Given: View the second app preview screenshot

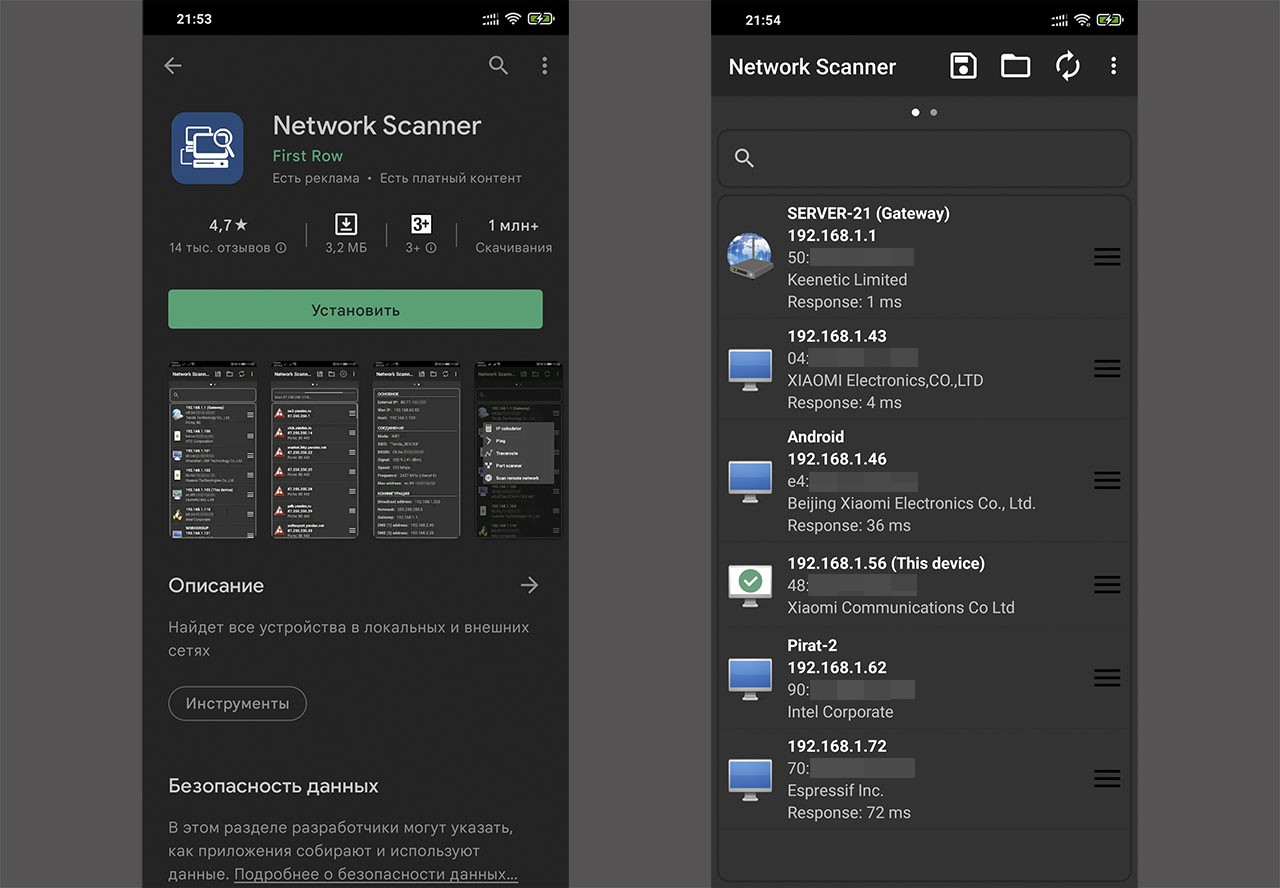Looking at the screenshot, I should (x=315, y=451).
